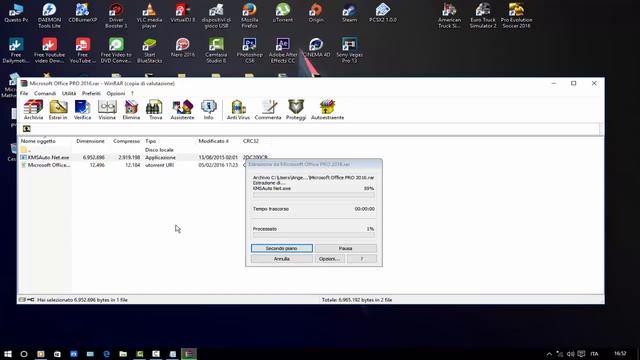Click the Secondo piano button

coord(282,248)
